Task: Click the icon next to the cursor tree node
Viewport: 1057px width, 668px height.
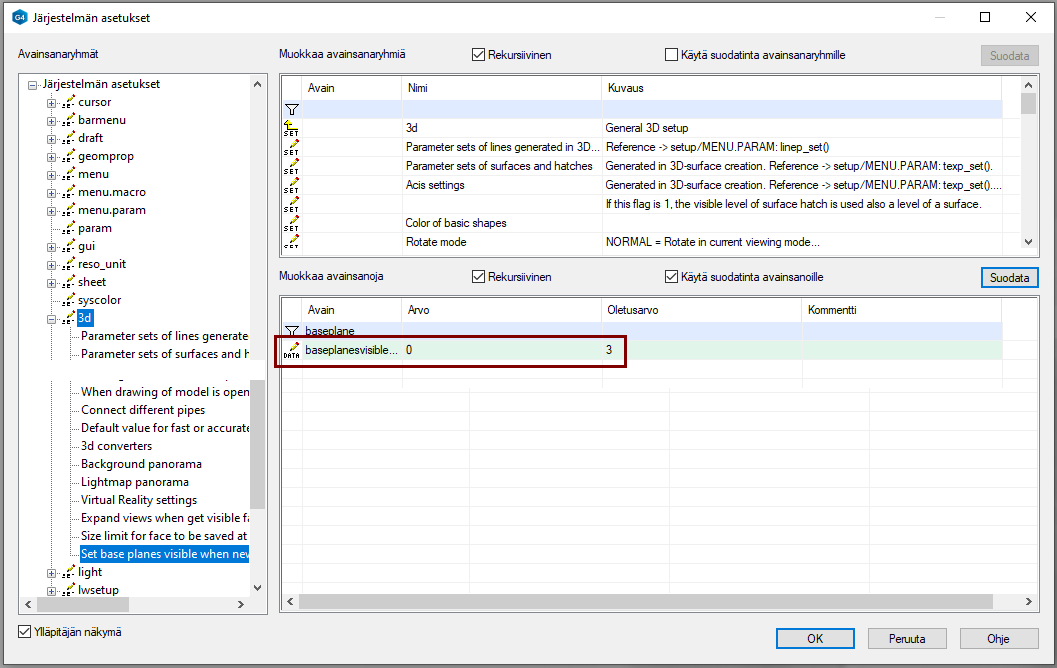Action: click(x=68, y=102)
